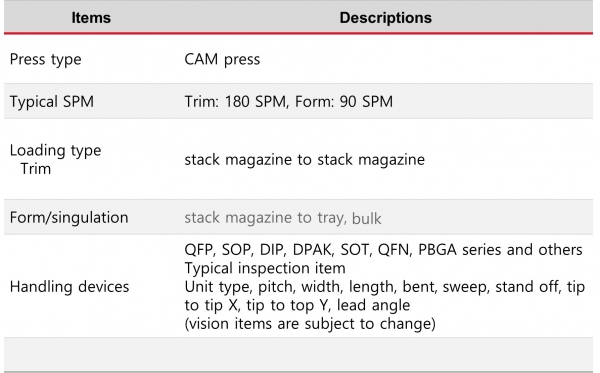
Task: Click the indented Trim sub-label
Action: click(x=36, y=169)
